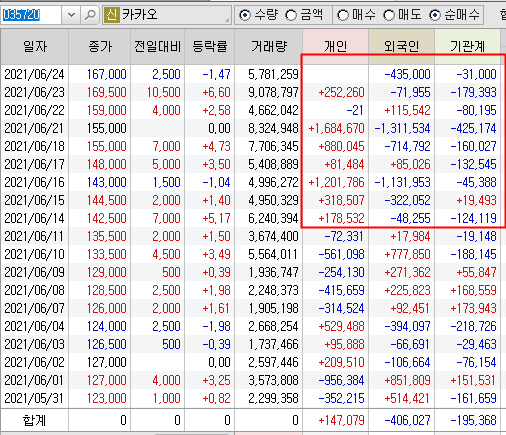Click closing price 135,500
Image resolution: width=506 pixels, height=435 pixels.
click(107, 236)
